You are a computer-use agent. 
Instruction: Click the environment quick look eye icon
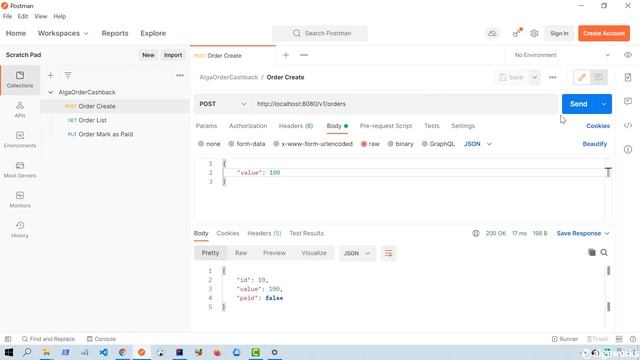tap(628, 55)
